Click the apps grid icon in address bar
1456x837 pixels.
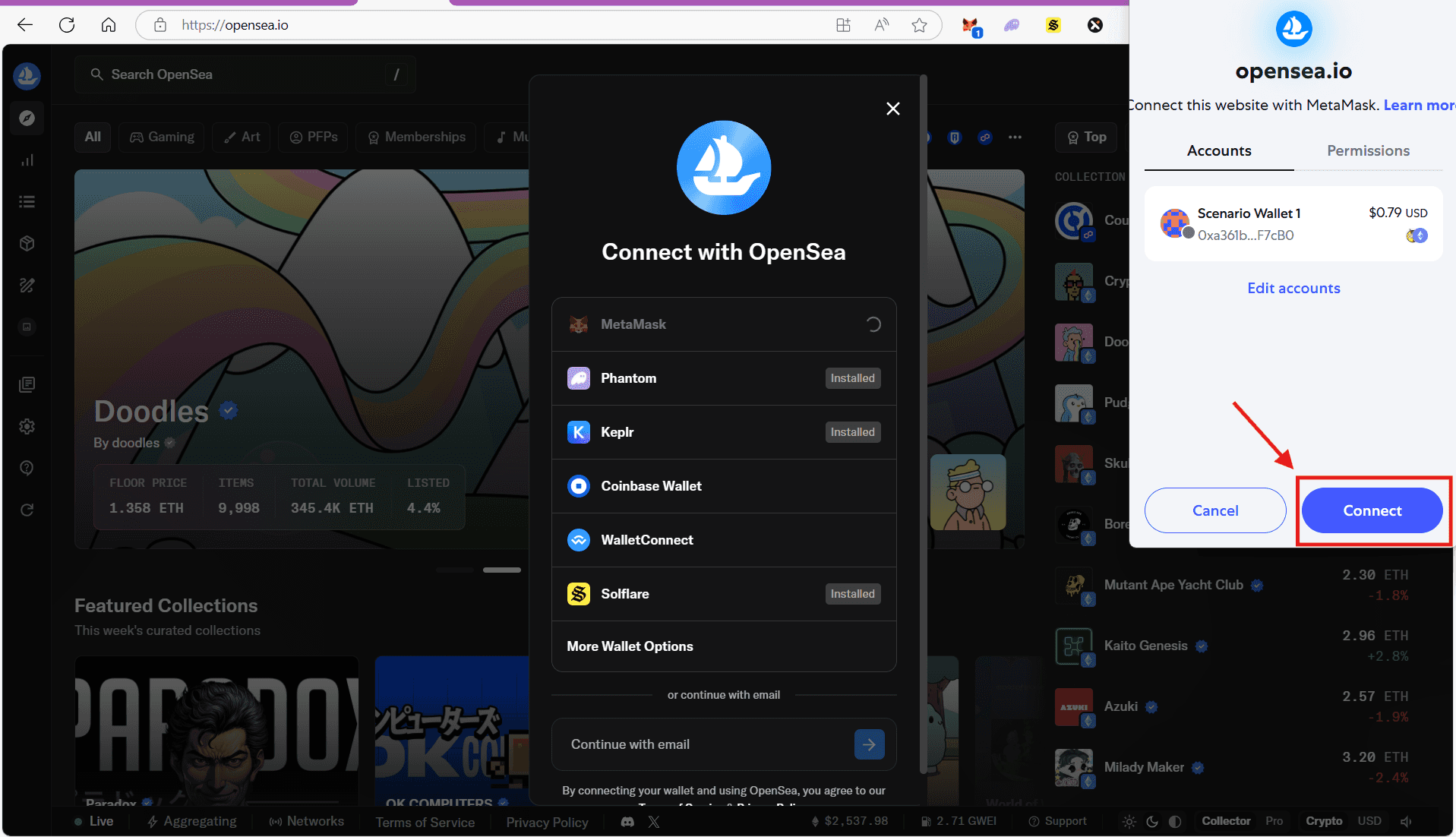[x=843, y=25]
